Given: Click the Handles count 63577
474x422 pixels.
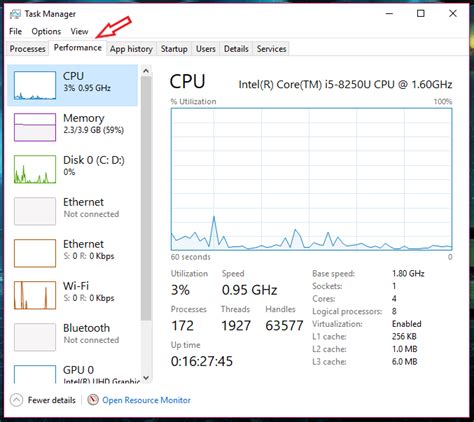Looking at the screenshot, I should (284, 326).
